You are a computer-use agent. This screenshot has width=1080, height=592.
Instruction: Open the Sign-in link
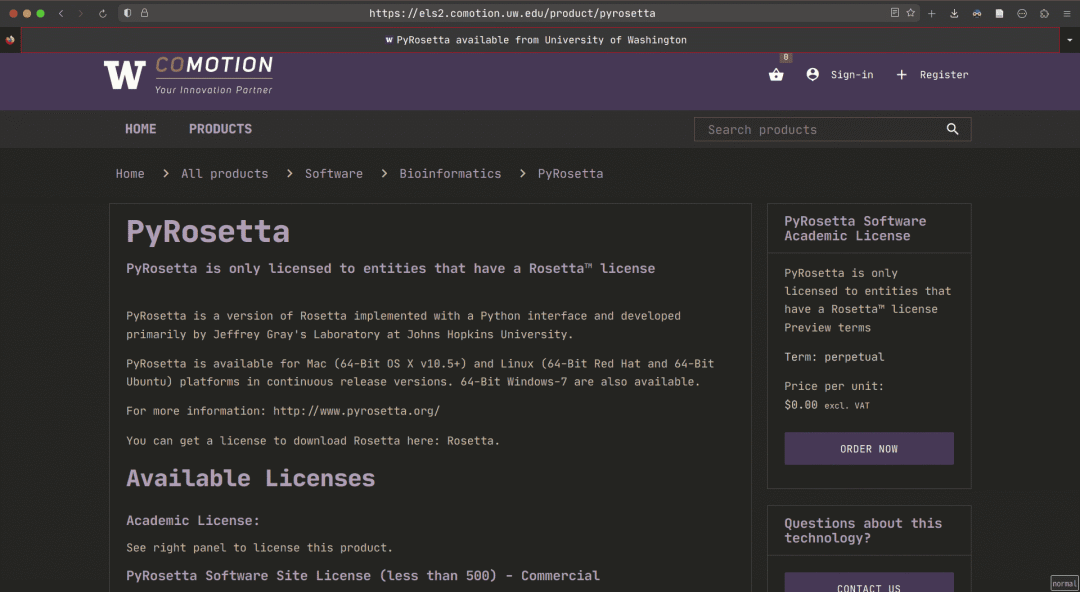point(852,75)
